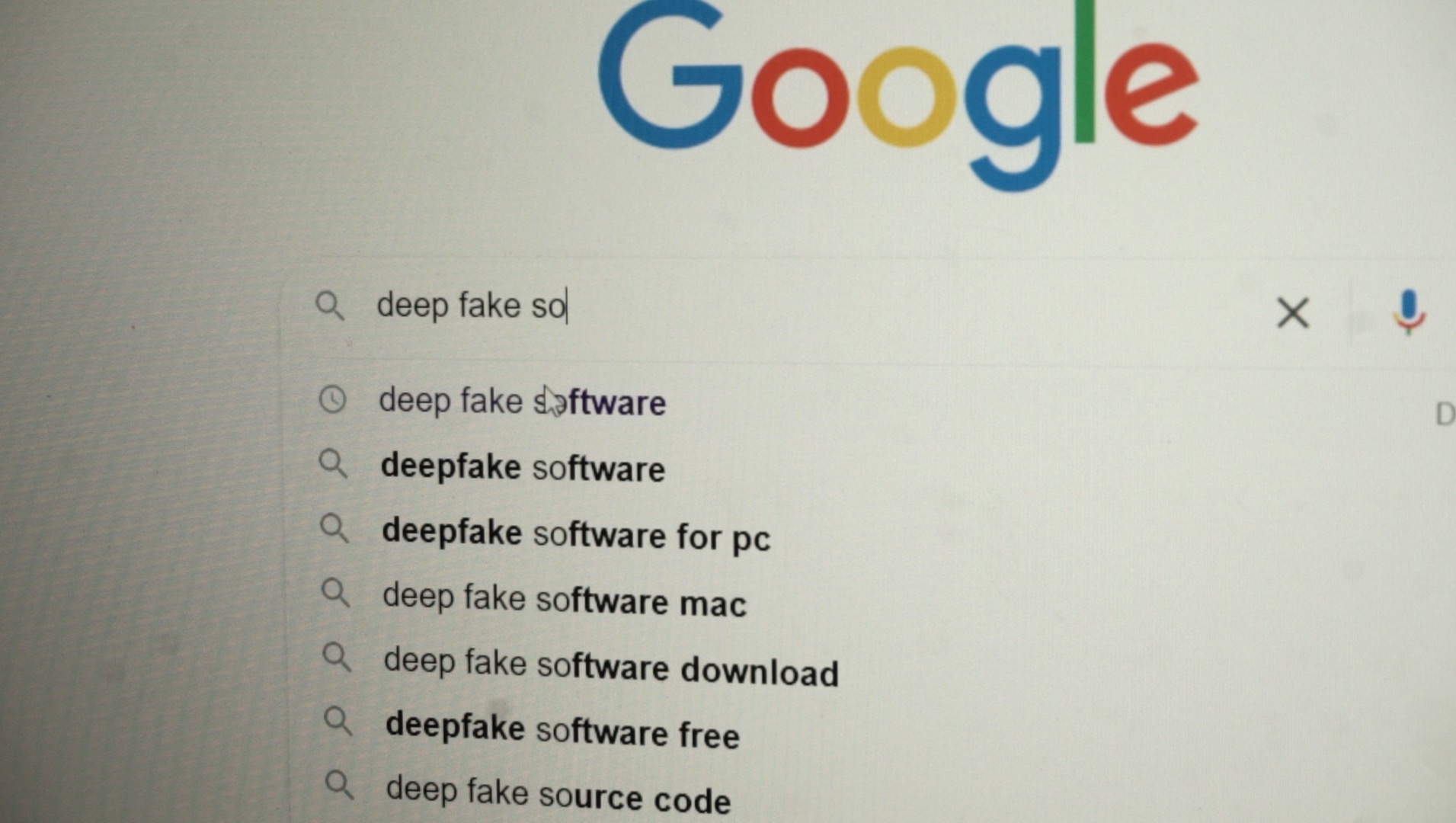Choose the 'deepfake software' suggestion
This screenshot has height=823, width=1456.
pos(523,466)
